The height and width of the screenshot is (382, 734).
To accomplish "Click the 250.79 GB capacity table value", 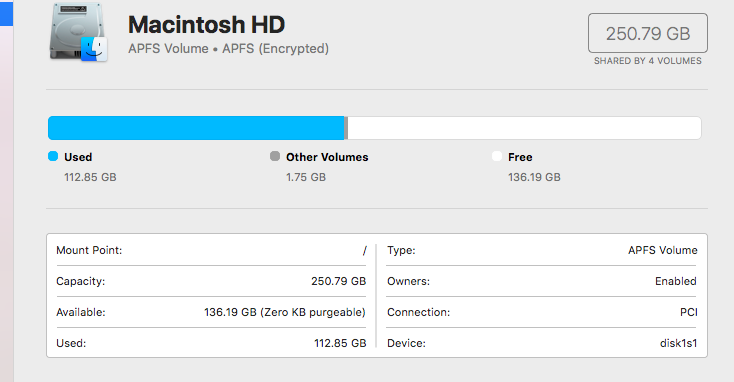I will (x=338, y=281).
